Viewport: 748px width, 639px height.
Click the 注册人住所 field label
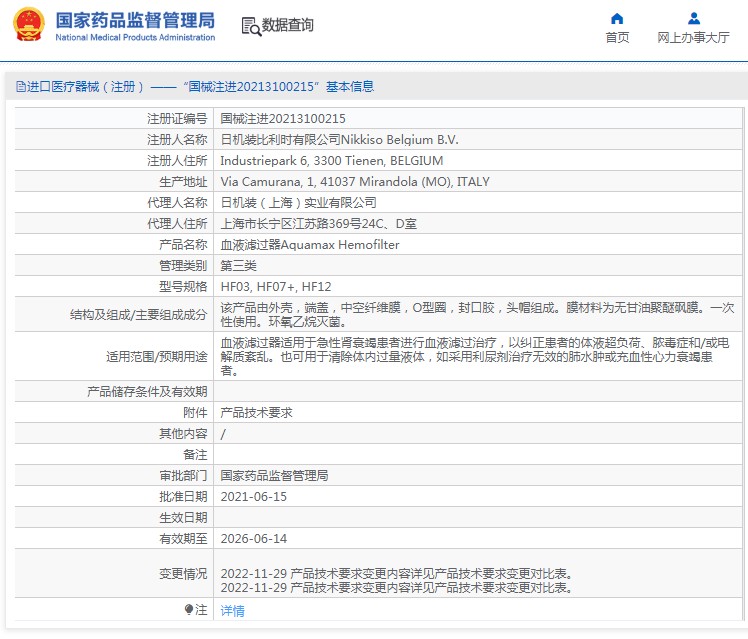(177, 161)
